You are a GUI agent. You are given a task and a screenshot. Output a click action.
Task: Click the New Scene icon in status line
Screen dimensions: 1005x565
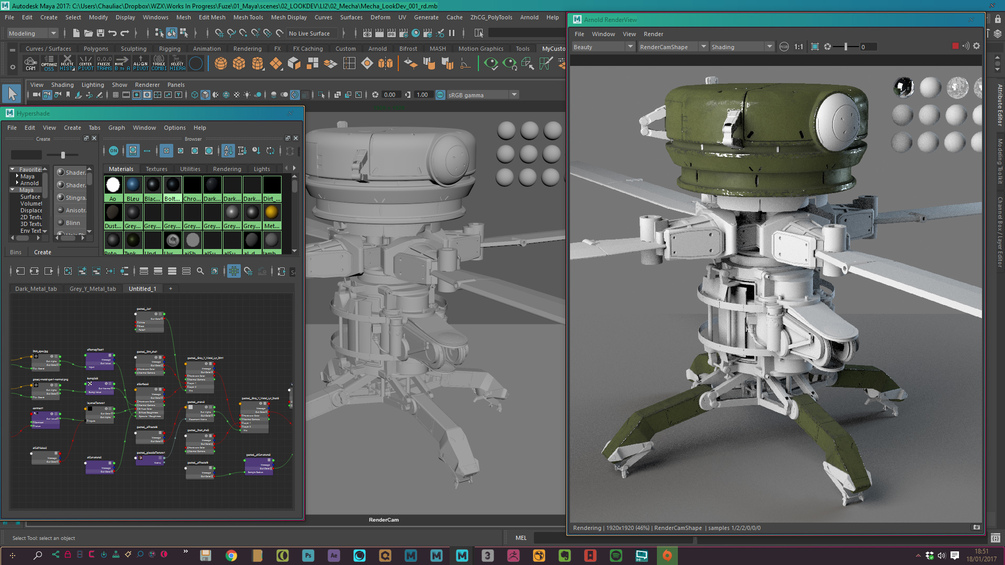tap(76, 33)
